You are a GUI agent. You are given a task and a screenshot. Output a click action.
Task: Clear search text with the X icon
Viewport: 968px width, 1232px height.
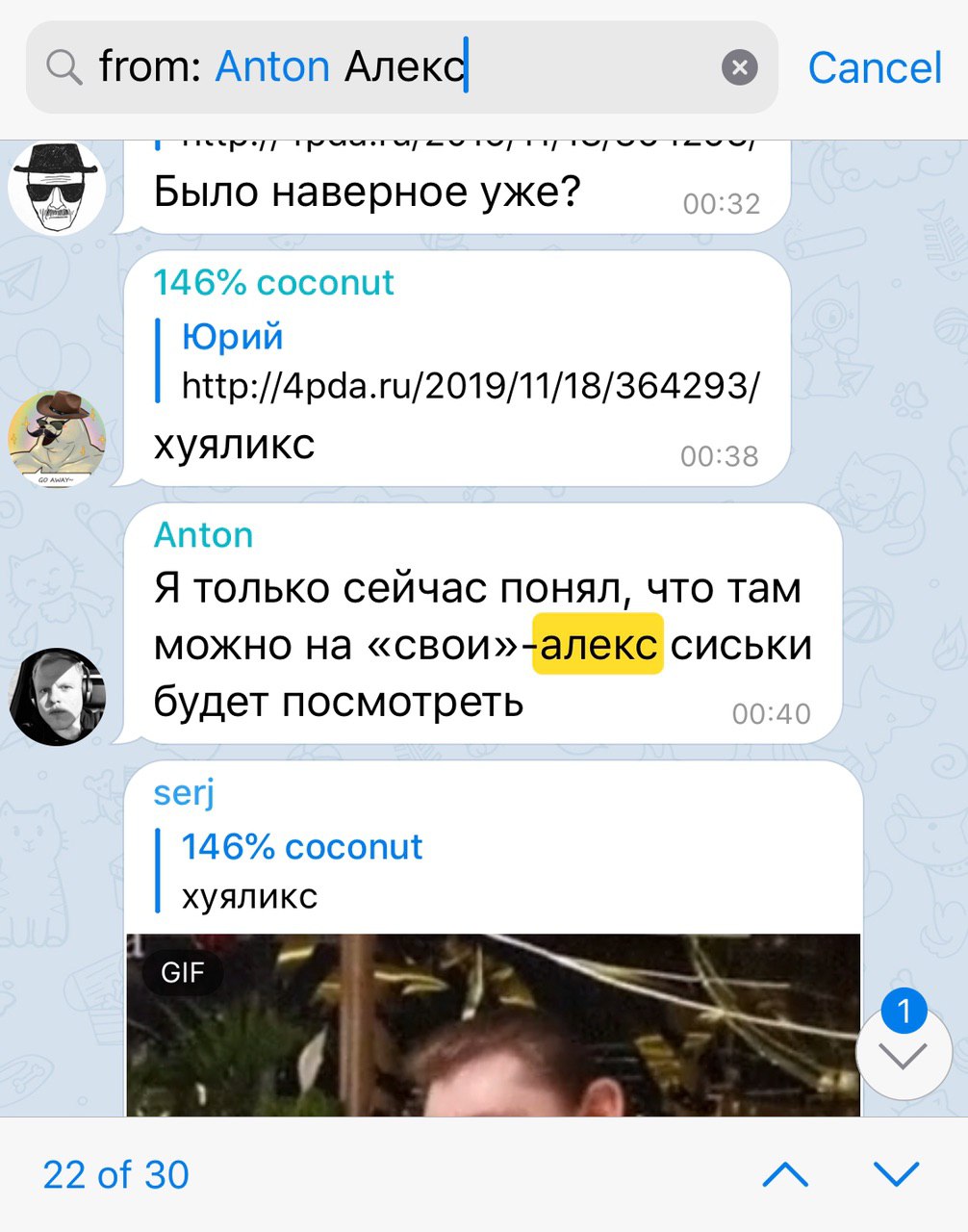(x=739, y=67)
